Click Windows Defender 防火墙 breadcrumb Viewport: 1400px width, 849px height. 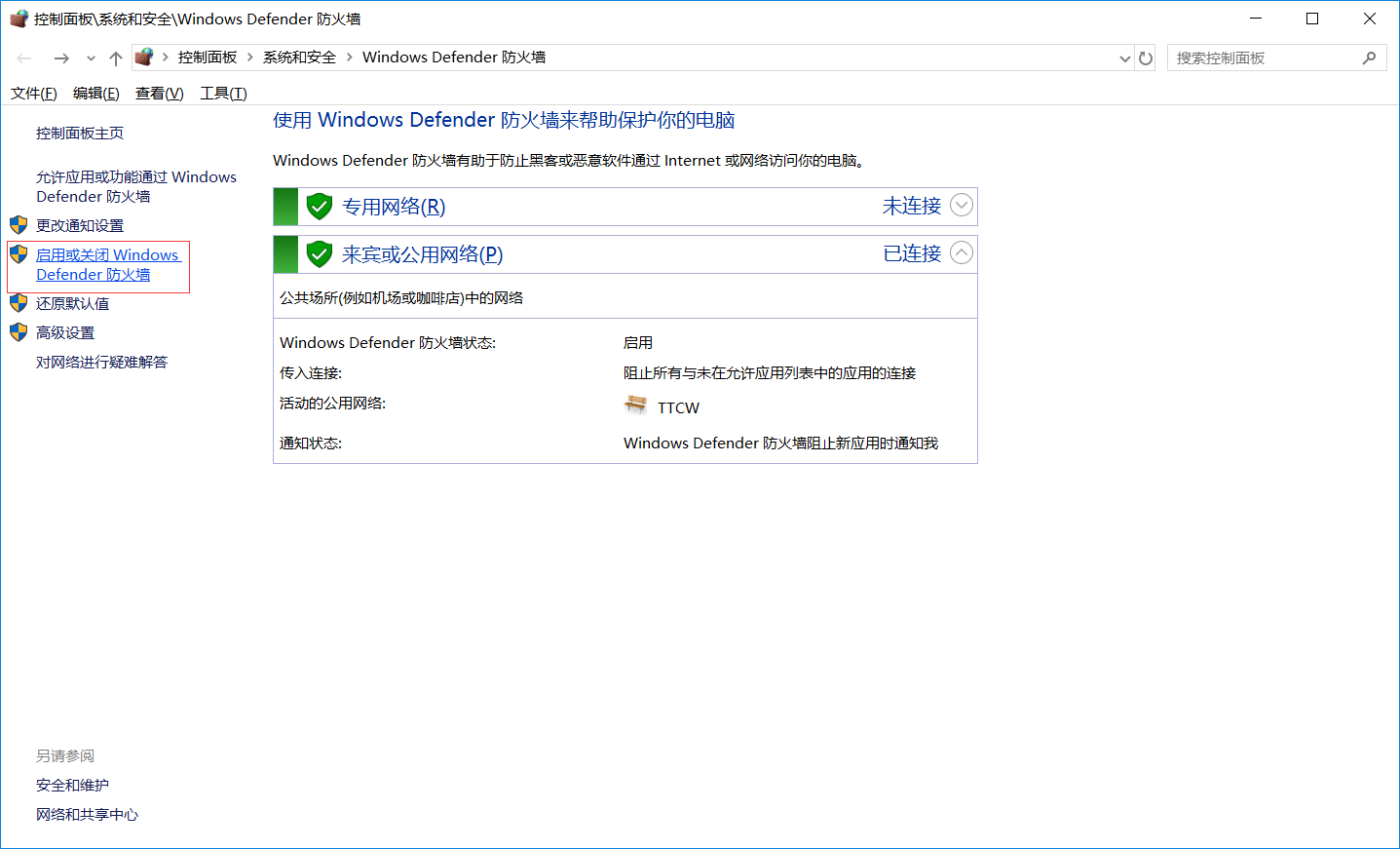[x=454, y=58]
